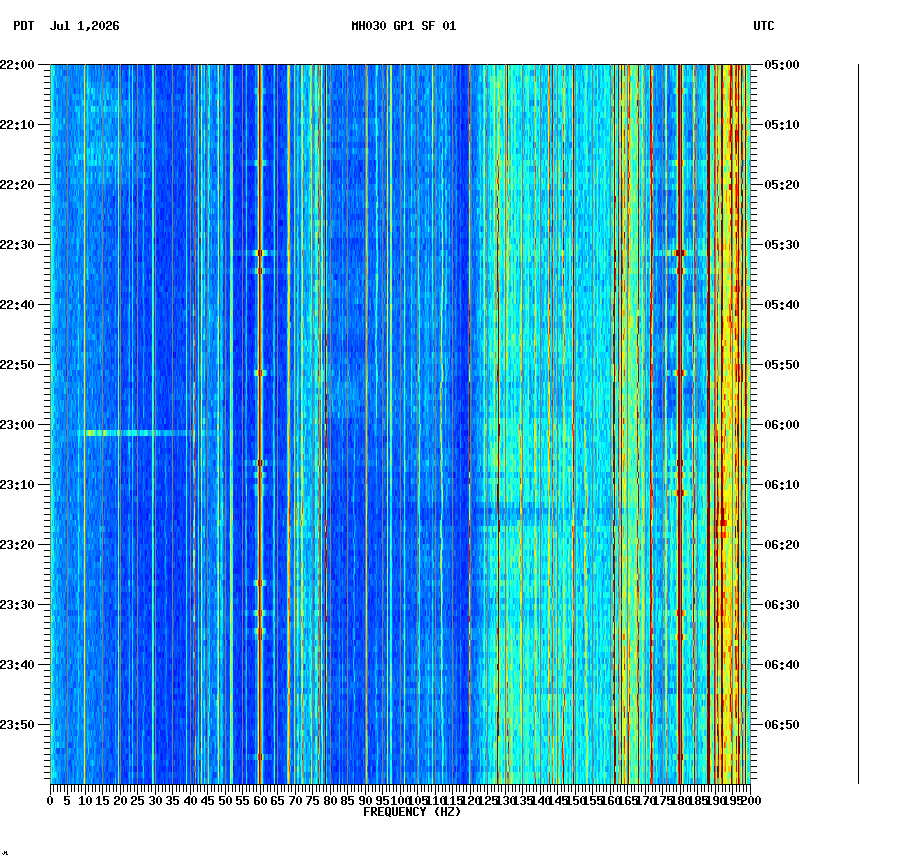
Task: Click the 06:40 UTC time label
Action: 782,665
